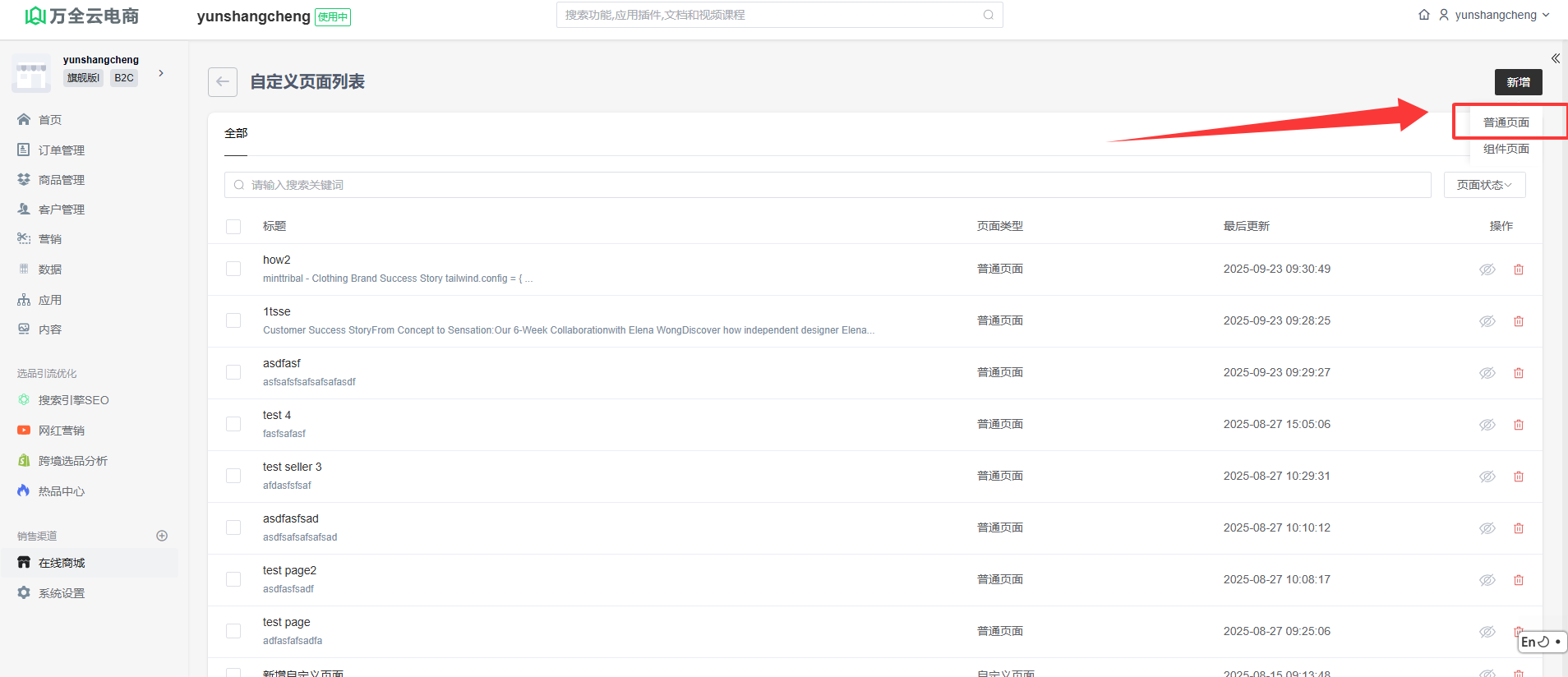Select 普通页面 from the dropdown menu
Viewport: 1568px width, 677px height.
[1506, 122]
